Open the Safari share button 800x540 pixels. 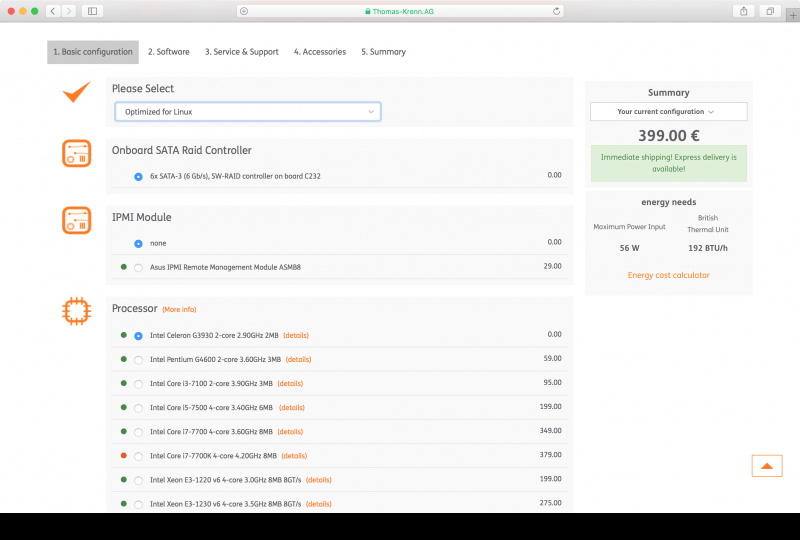(x=743, y=11)
